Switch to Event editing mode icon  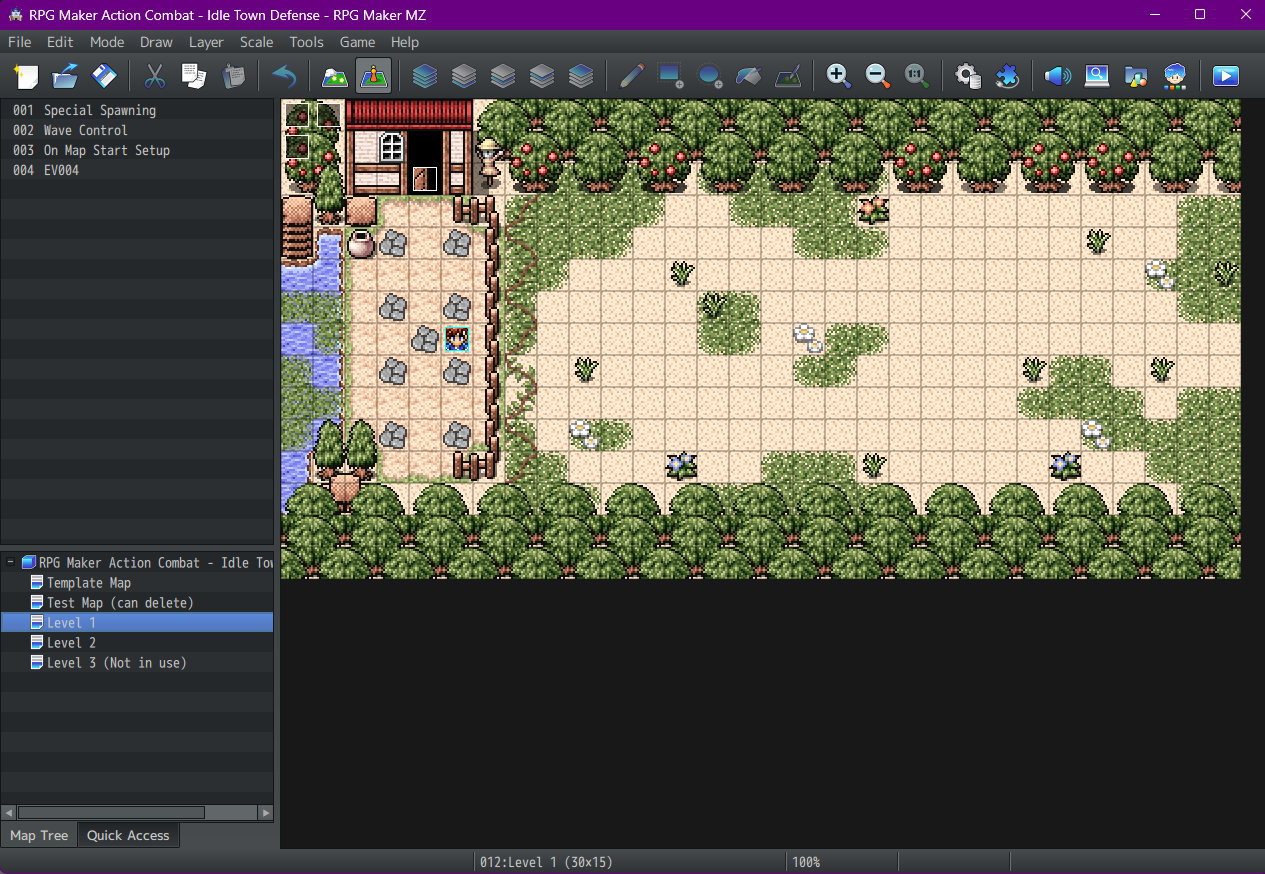[x=374, y=76]
